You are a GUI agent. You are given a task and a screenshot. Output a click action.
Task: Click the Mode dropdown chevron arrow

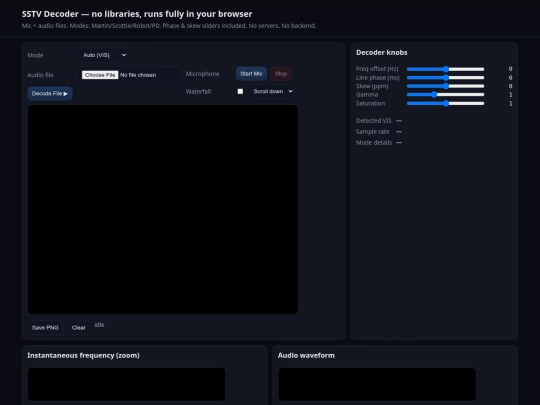[124, 55]
